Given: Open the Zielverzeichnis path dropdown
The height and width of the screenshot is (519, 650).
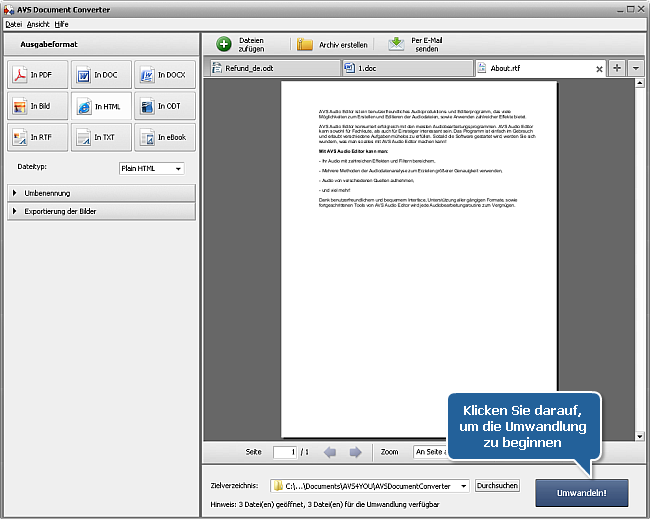Looking at the screenshot, I should [x=463, y=486].
